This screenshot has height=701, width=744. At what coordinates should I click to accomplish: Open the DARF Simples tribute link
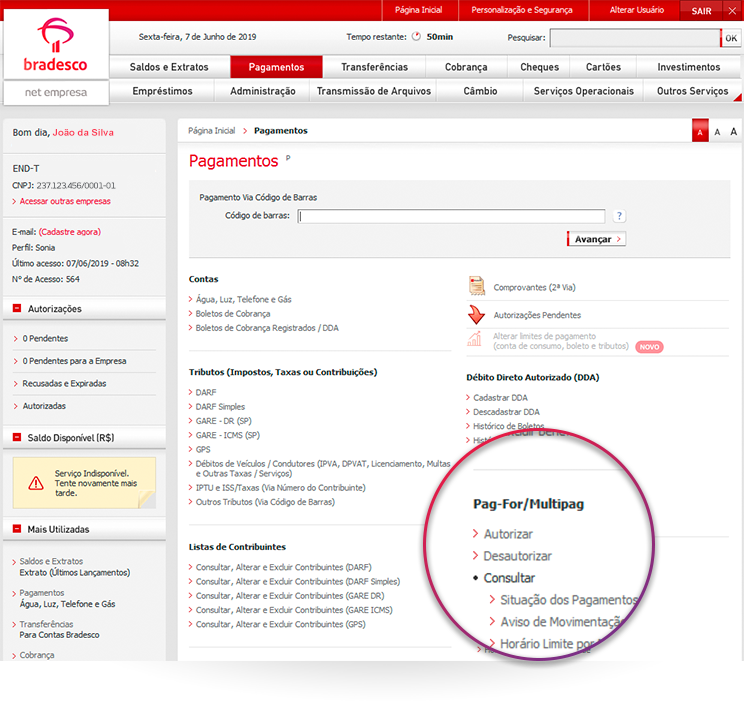pyautogui.click(x=220, y=407)
